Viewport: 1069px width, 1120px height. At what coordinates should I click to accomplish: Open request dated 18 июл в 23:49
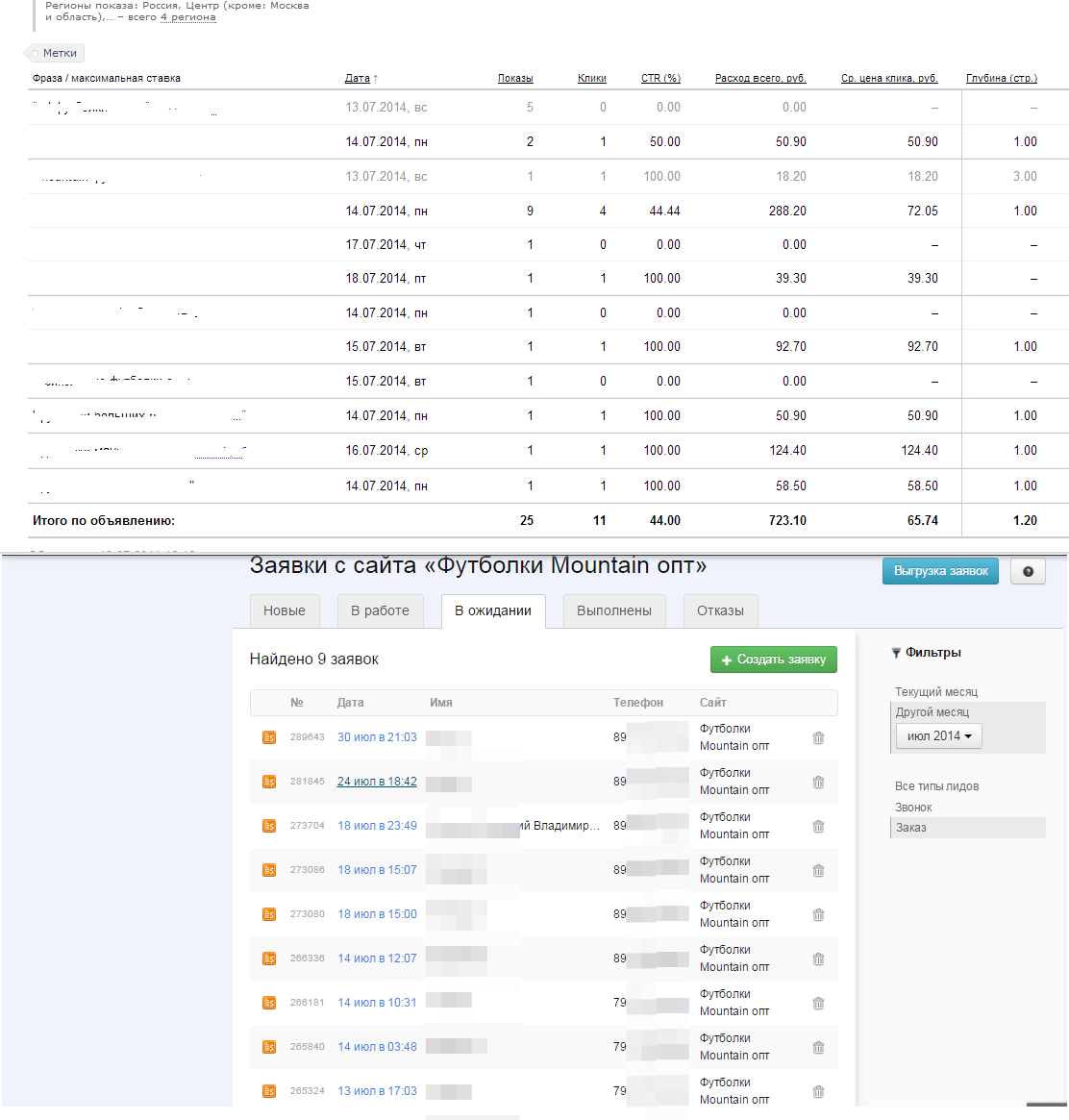pos(377,826)
